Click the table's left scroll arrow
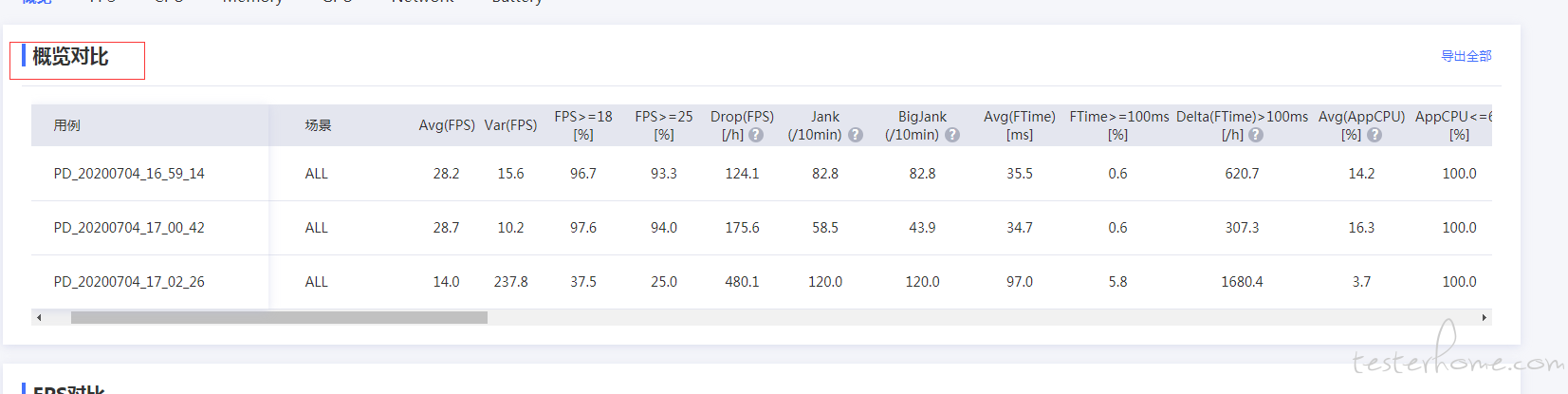 point(39,317)
